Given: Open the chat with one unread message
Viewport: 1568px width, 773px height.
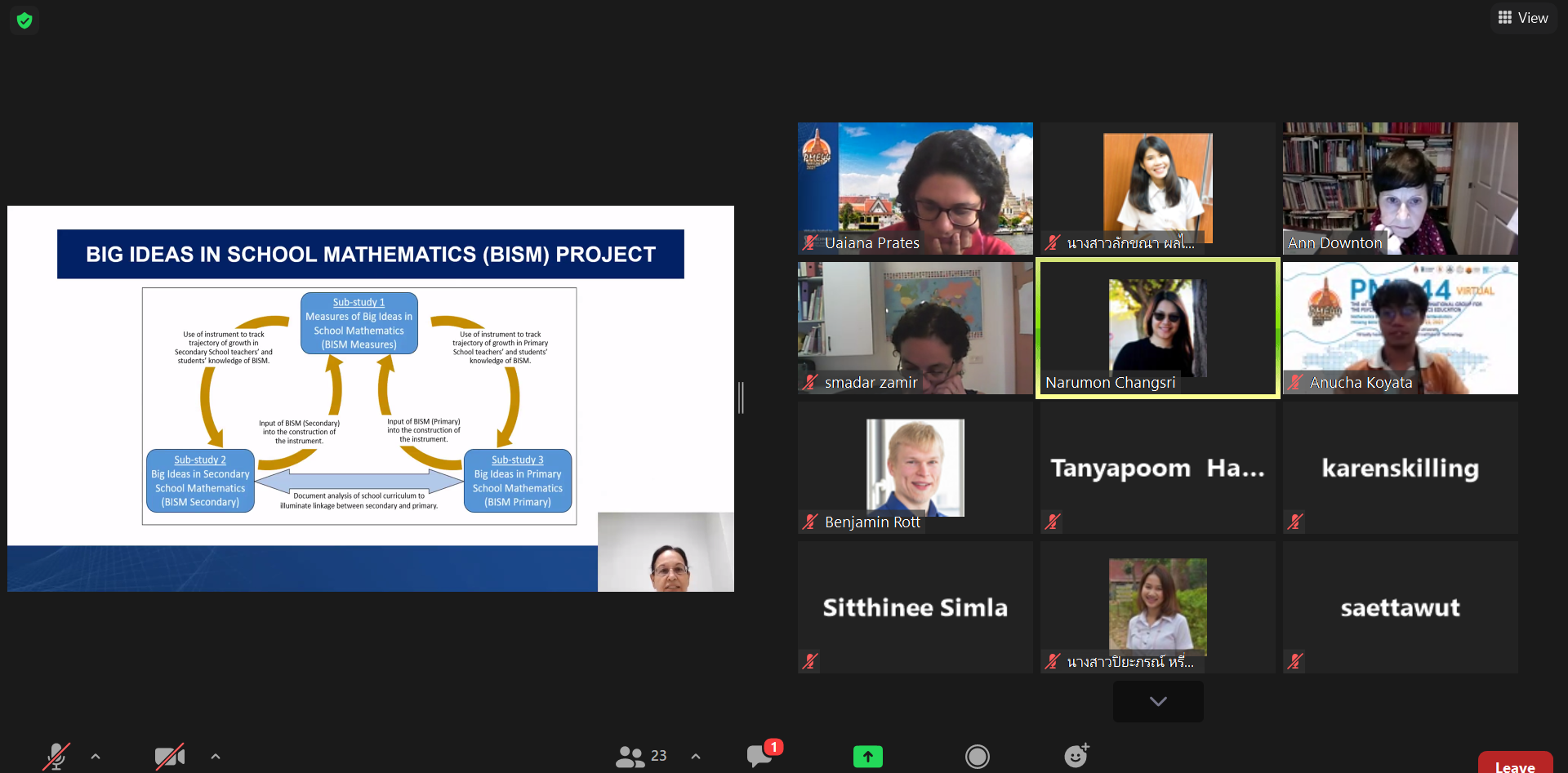Looking at the screenshot, I should [760, 756].
